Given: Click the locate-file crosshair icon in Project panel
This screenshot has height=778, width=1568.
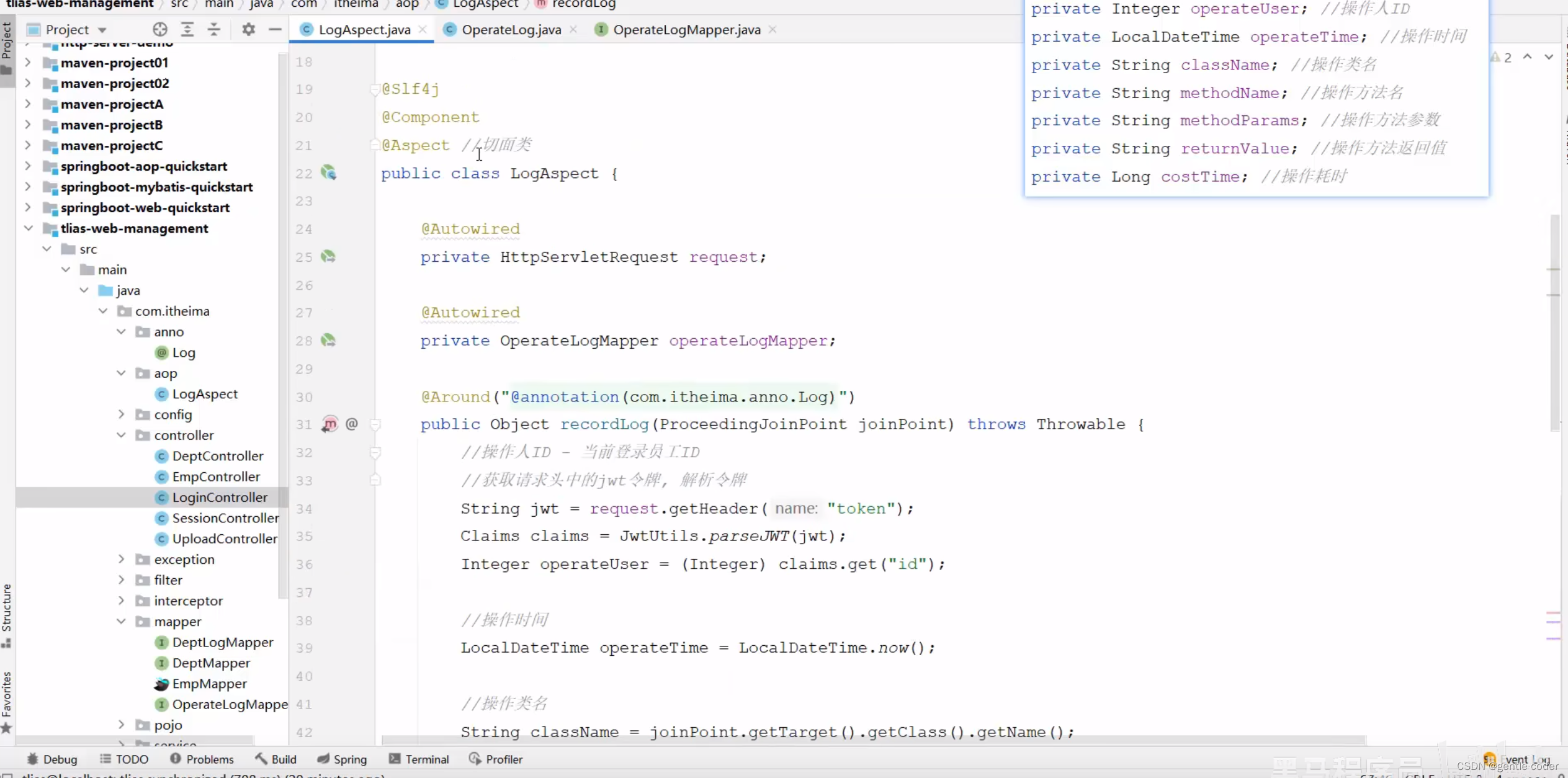Looking at the screenshot, I should click(160, 29).
